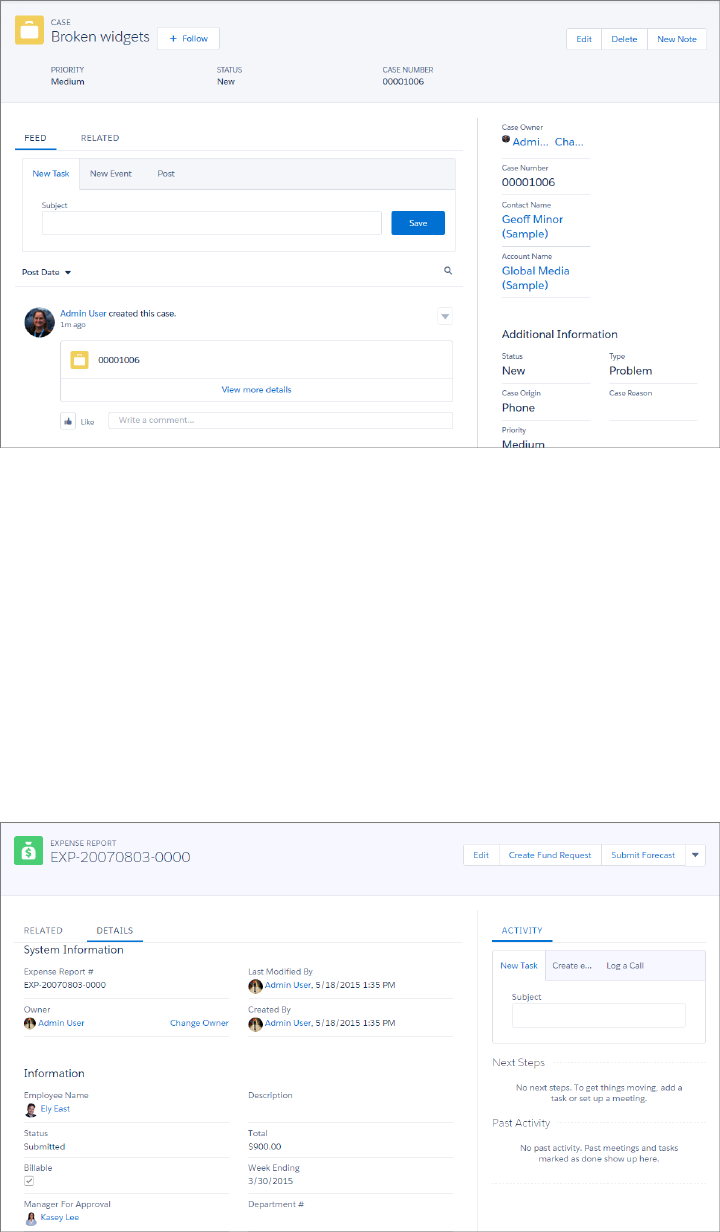
Task: Toggle the Billable checkbox
Action: click(29, 1181)
